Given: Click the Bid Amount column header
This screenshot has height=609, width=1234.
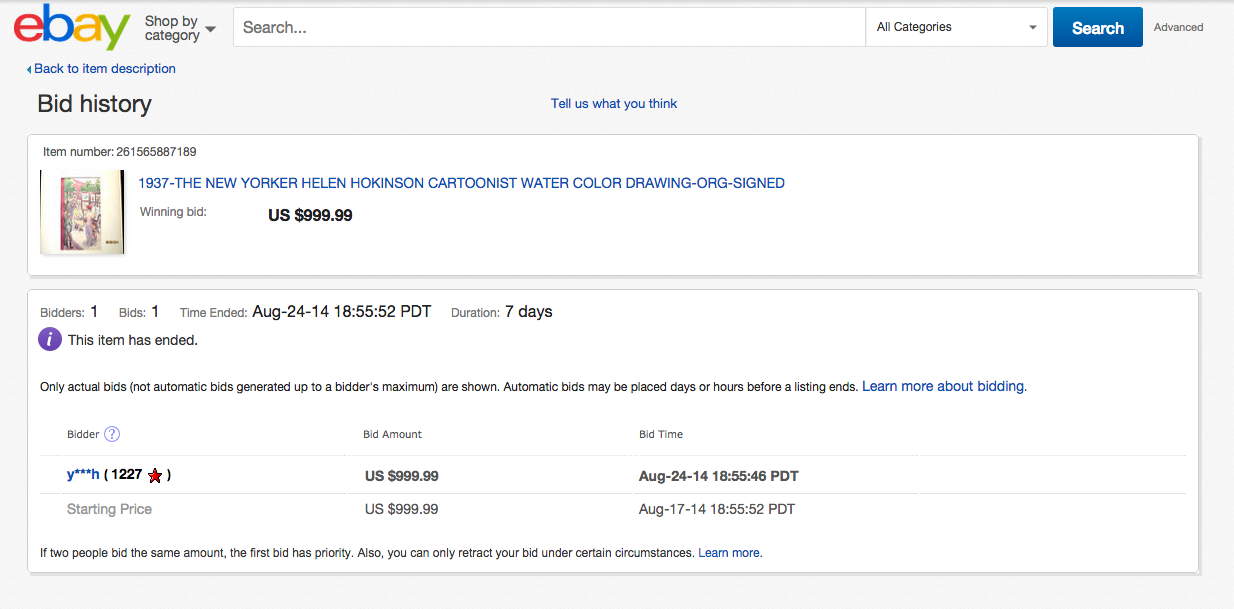Looking at the screenshot, I should 392,434.
